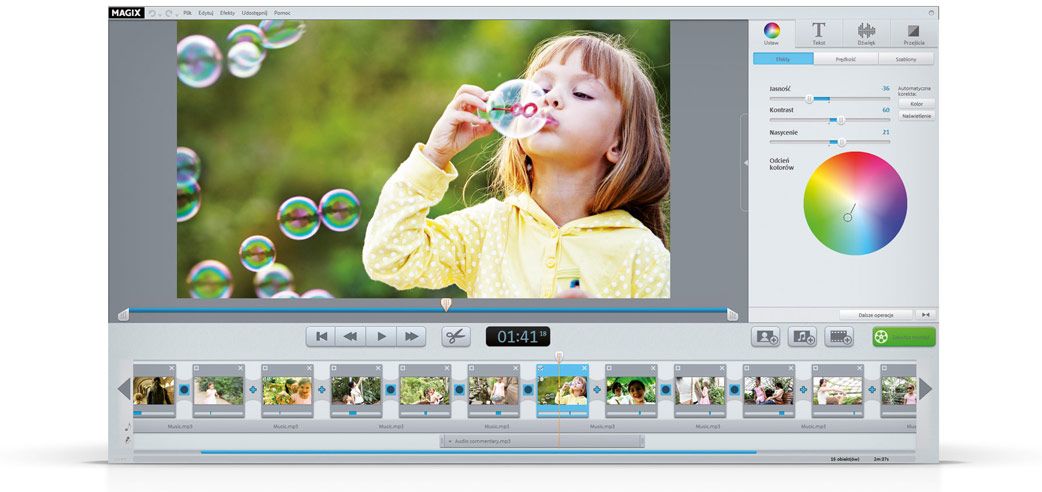Toggle the checkbox on the second timeline clip
1042x492 pixels.
[x=197, y=368]
